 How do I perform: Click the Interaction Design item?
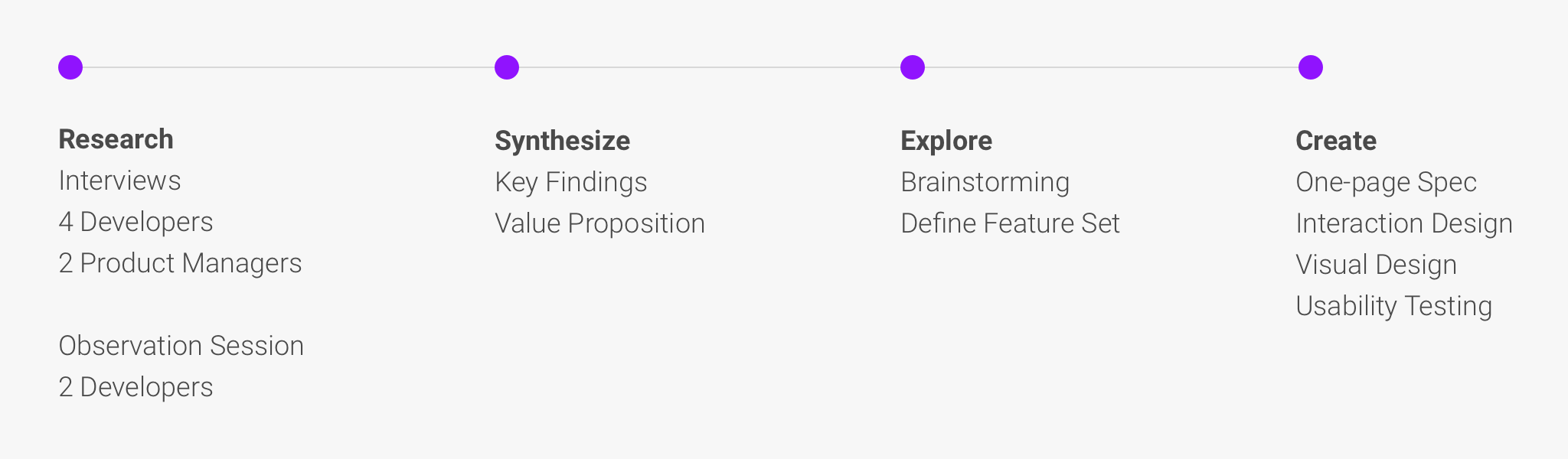(x=1405, y=223)
